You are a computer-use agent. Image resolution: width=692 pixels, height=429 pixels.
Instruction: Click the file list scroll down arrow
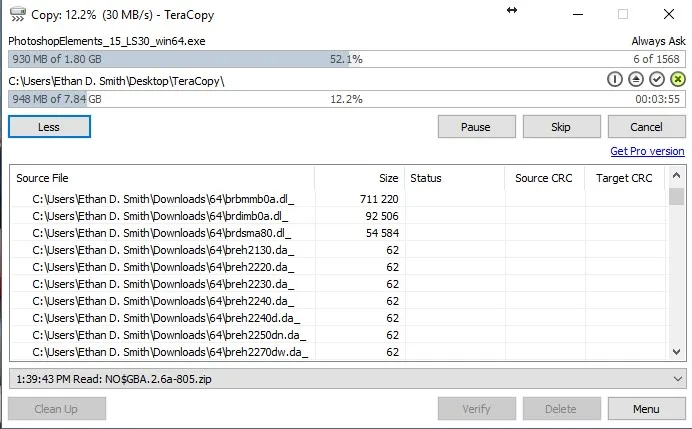(676, 352)
